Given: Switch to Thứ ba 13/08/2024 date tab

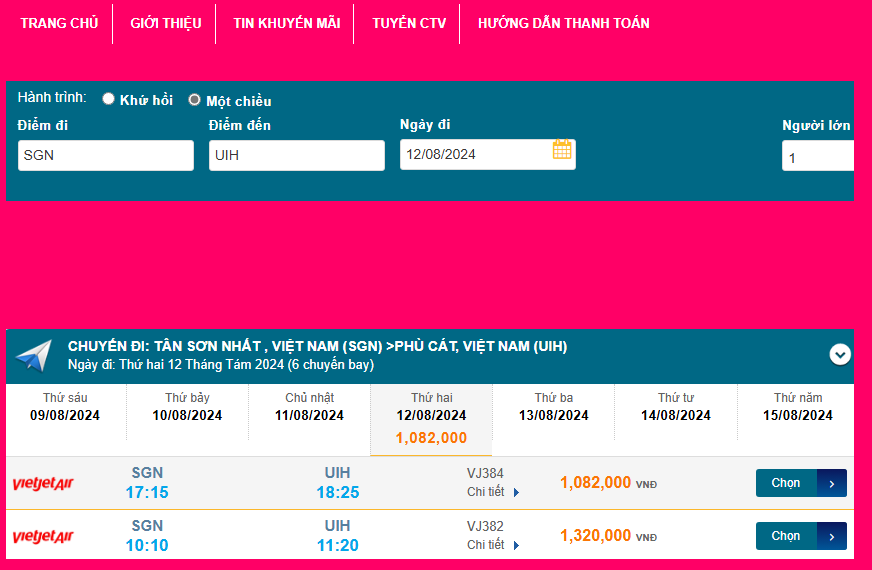Looking at the screenshot, I should (553, 408).
